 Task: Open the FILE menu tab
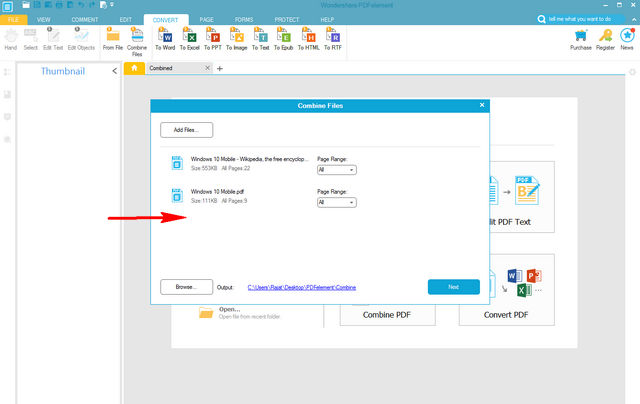[x=13, y=20]
